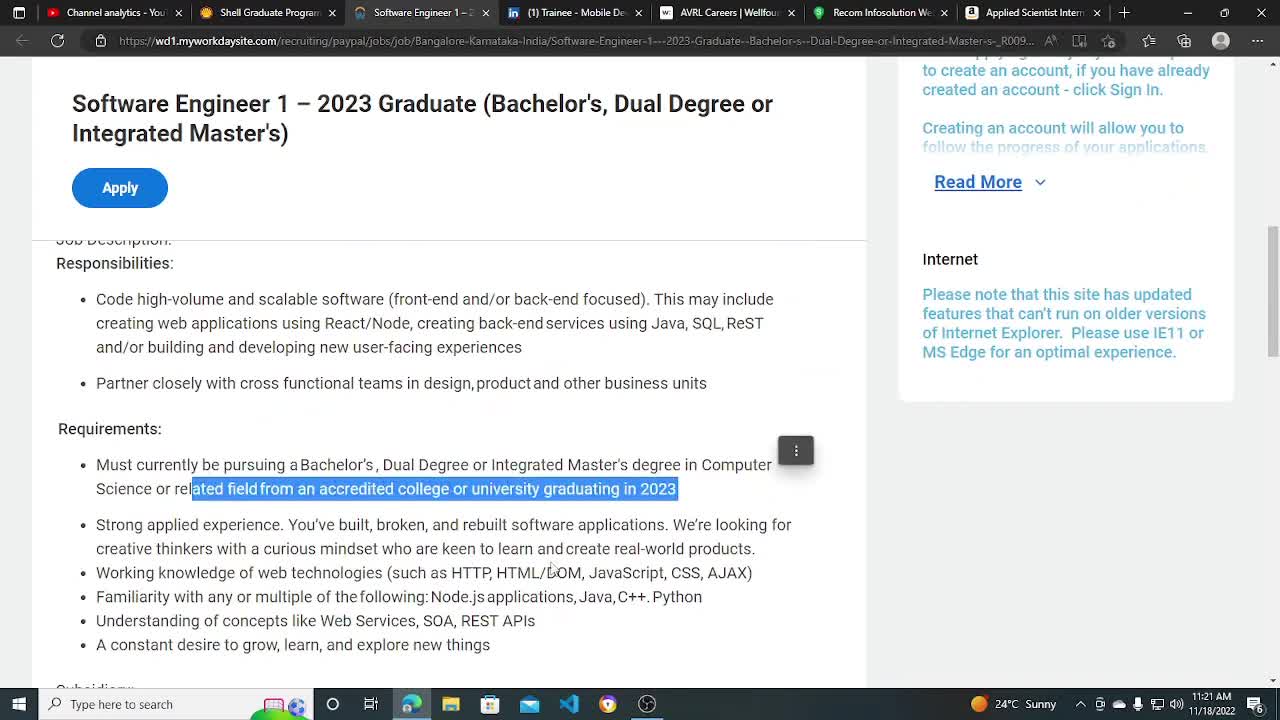This screenshot has height=720, width=1280.
Task: Open Microsoft Edge in taskbar
Action: tap(411, 704)
